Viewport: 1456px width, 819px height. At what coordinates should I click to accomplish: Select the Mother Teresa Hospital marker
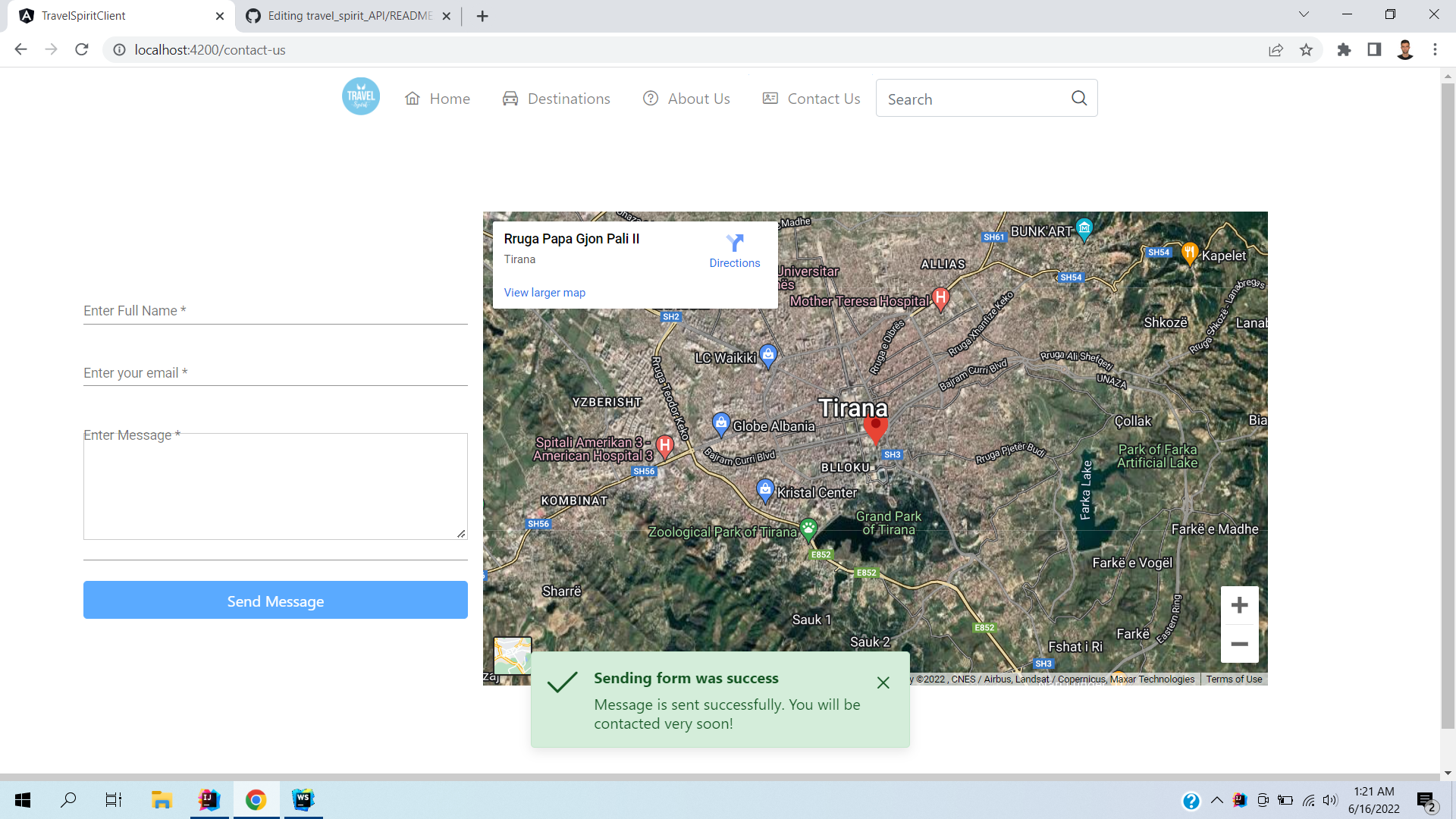(x=940, y=298)
